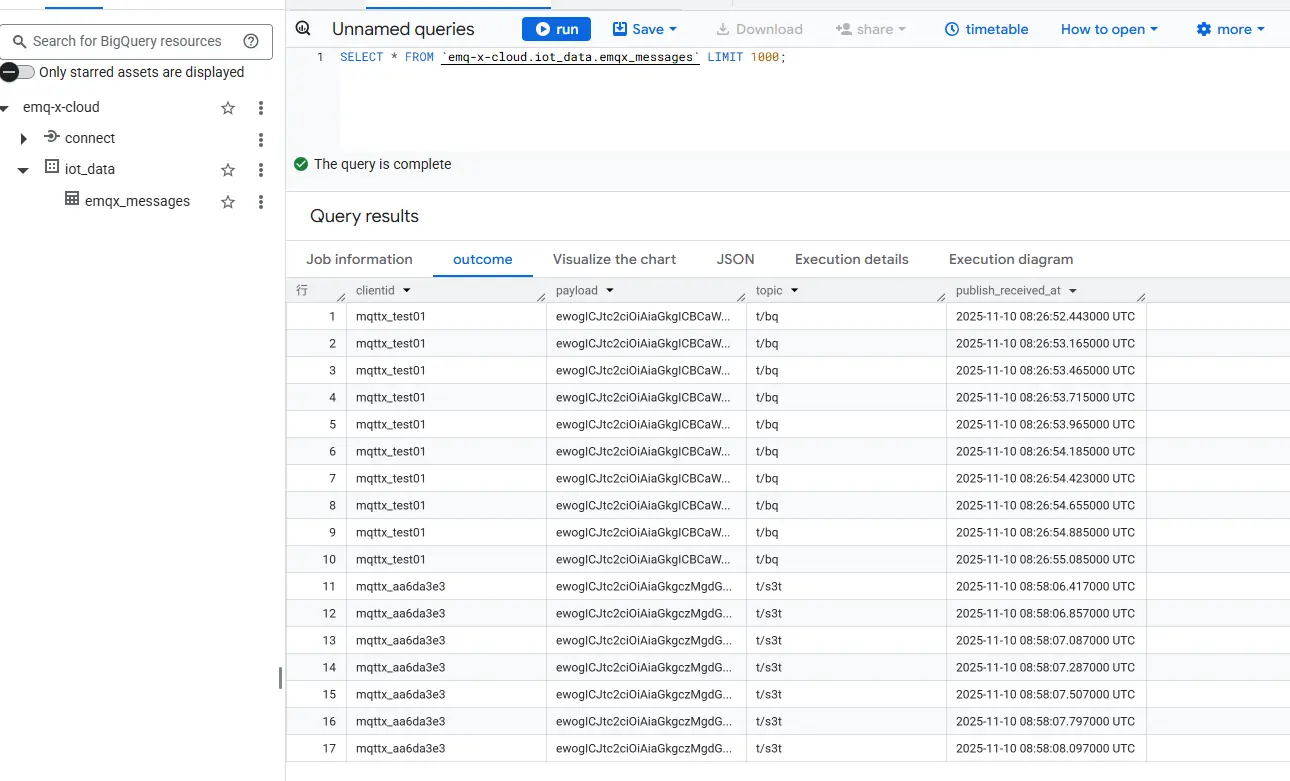Viewport: 1290px width, 781px height.
Task: Star the iot_data dataset
Action: pos(228,170)
